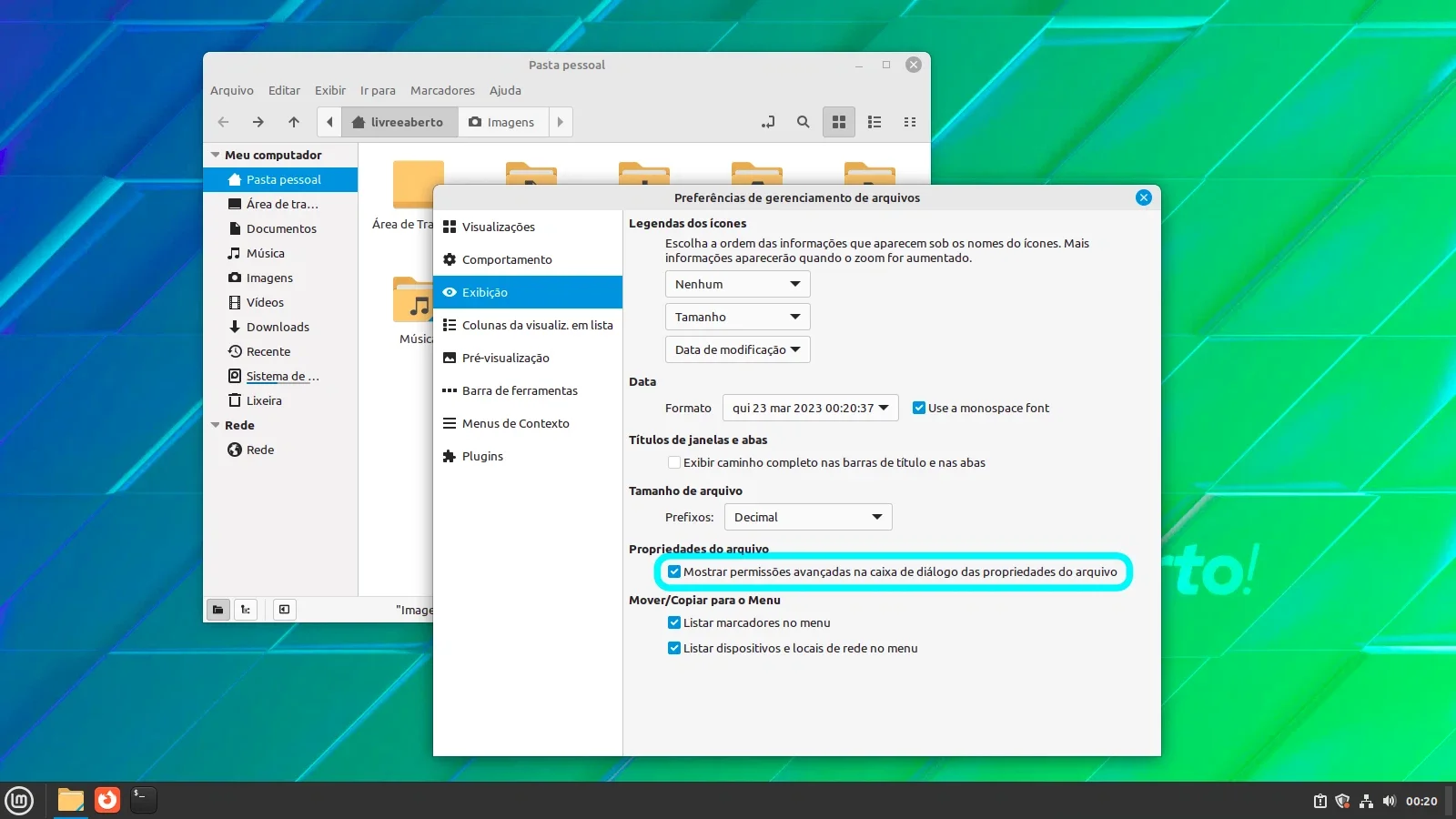
Task: Switch to list view
Action: (875, 122)
